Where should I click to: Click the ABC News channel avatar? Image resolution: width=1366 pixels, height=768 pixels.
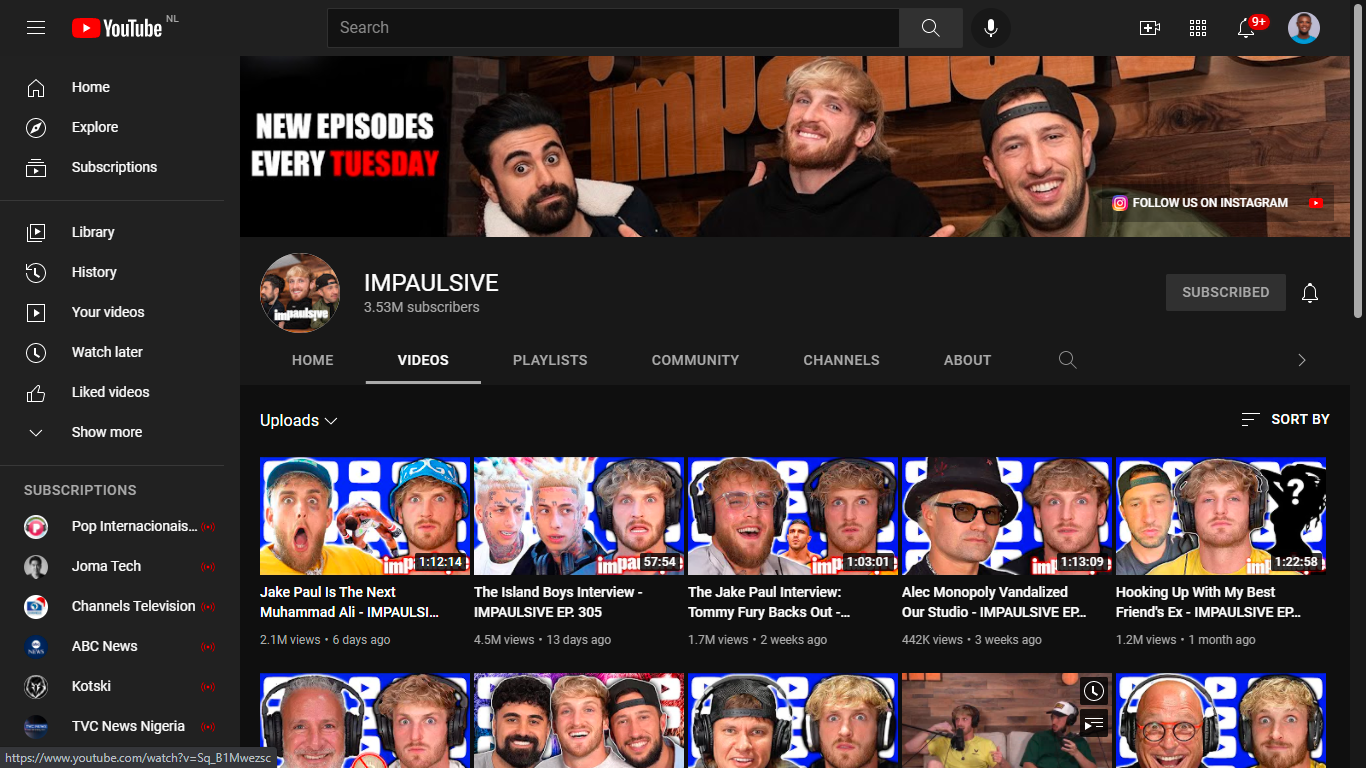point(36,646)
